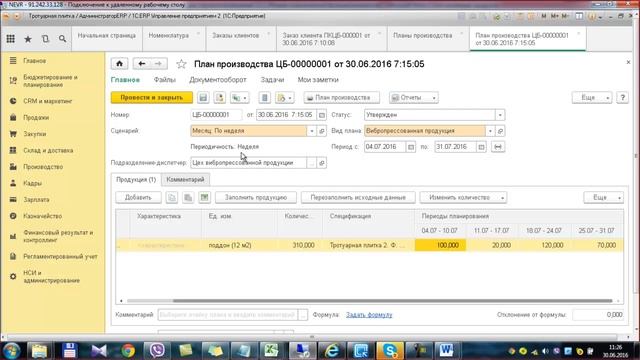Add the production plan to favorites

coord(181,64)
